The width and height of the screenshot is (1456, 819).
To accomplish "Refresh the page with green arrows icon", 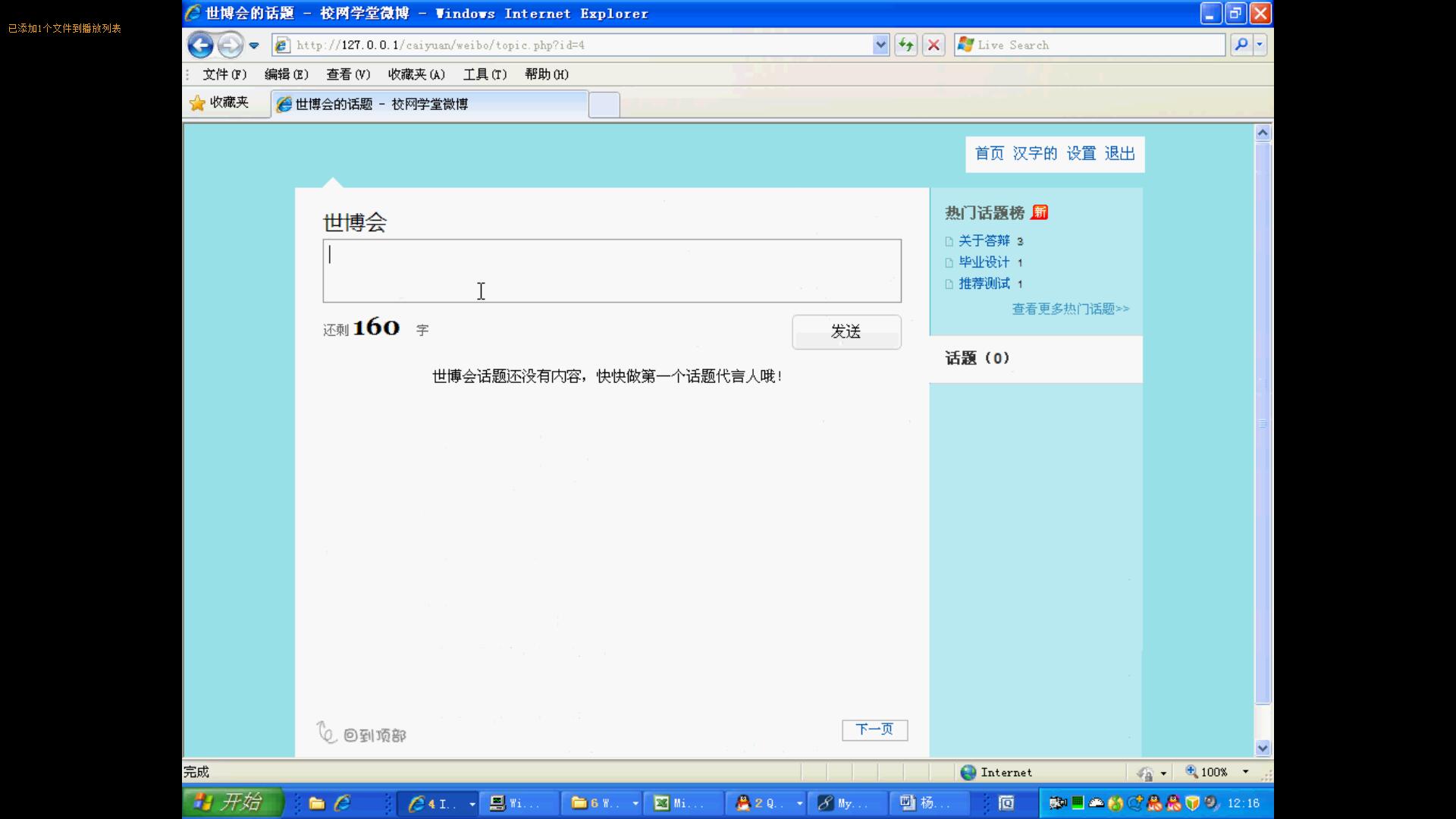I will click(x=906, y=45).
